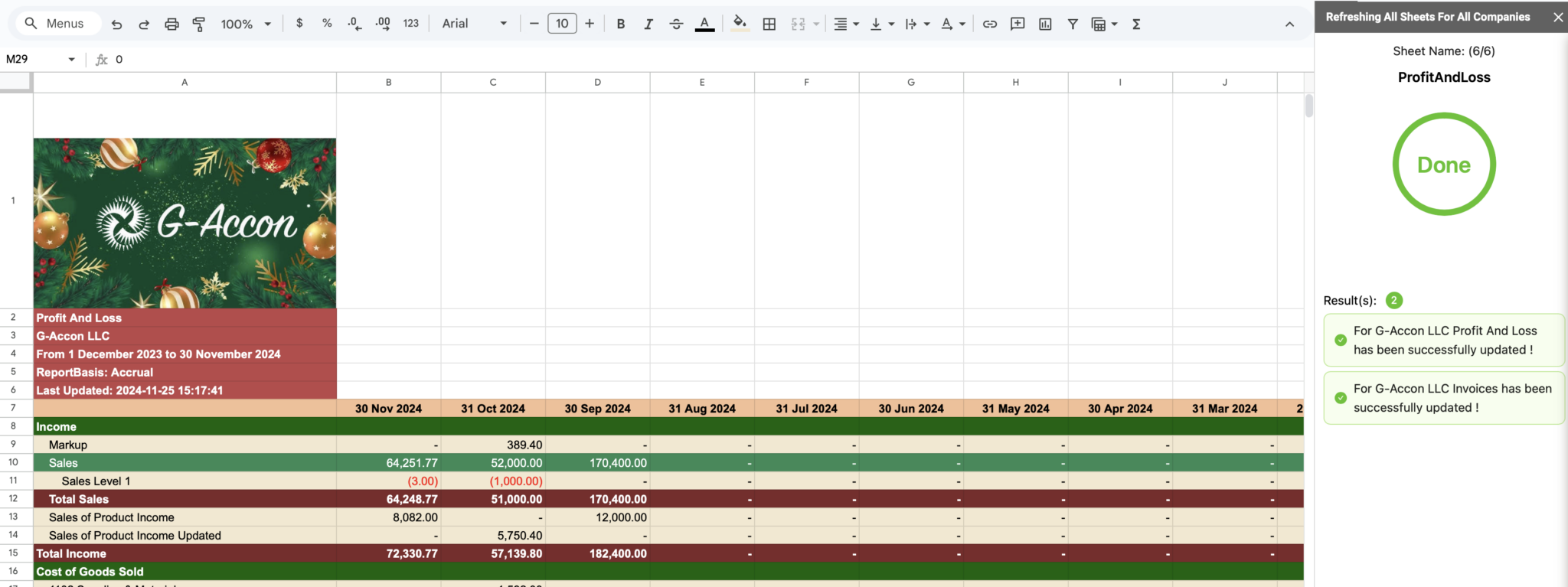This screenshot has width=1568, height=587.
Task: Click the merge cells icon
Action: coord(799,24)
